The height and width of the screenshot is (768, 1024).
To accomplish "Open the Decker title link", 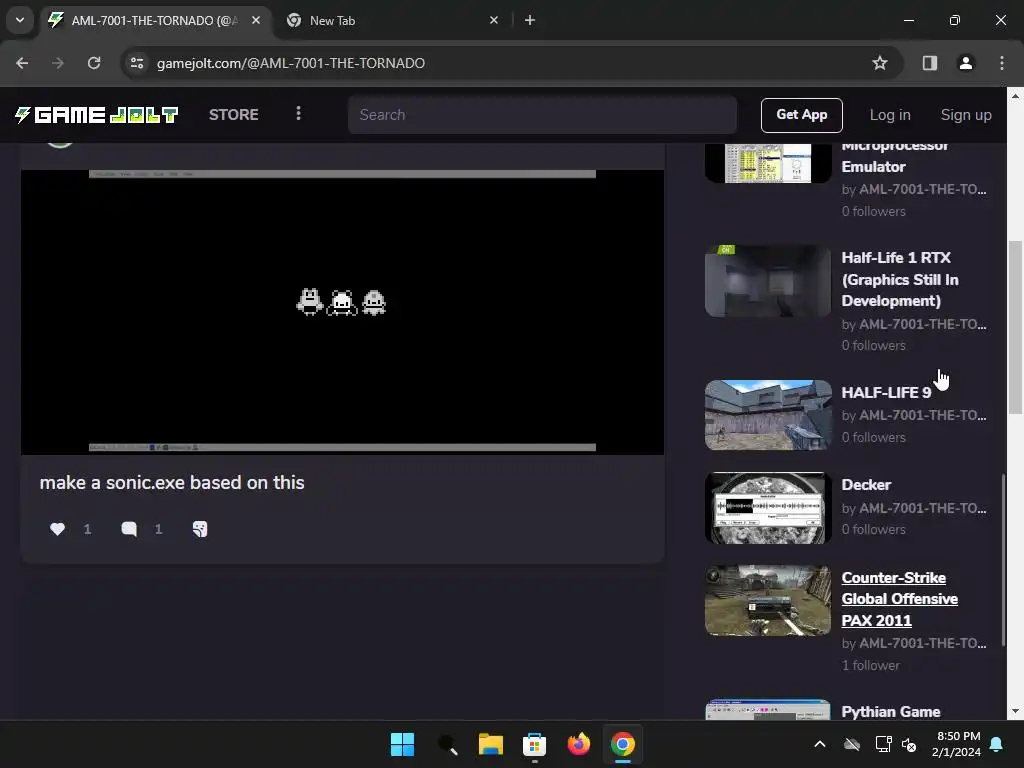I will [866, 485].
